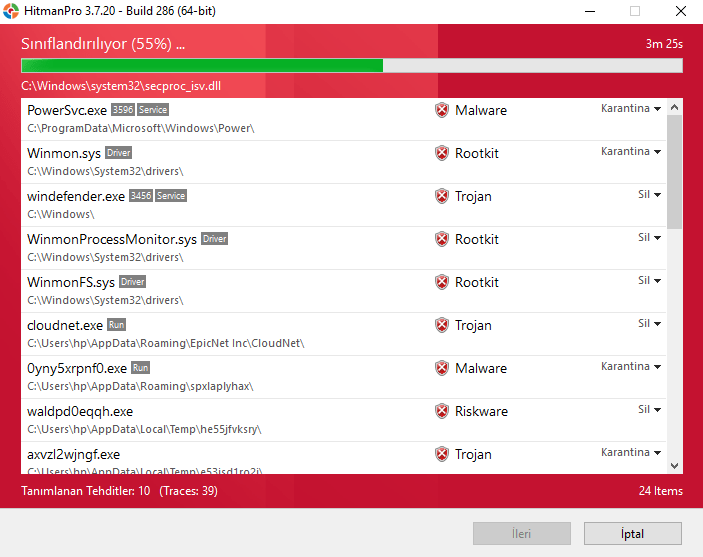
Task: Click the Driver badge next to WinmonProcessMonitor.sys
Action: [x=214, y=239]
